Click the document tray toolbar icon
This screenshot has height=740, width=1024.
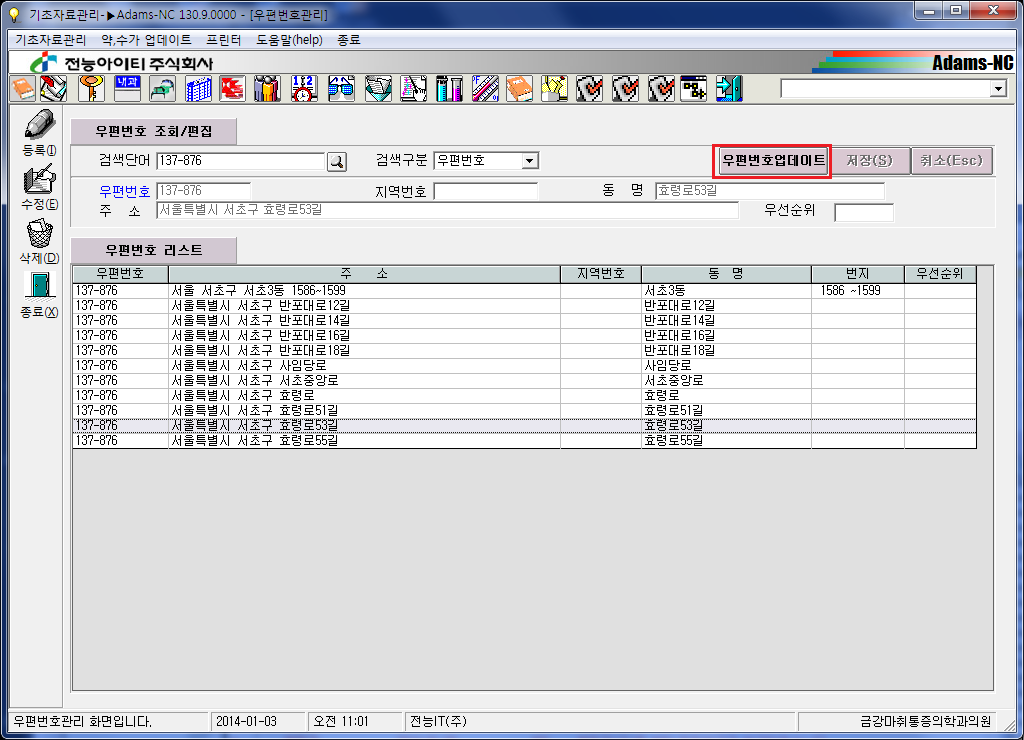[378, 88]
